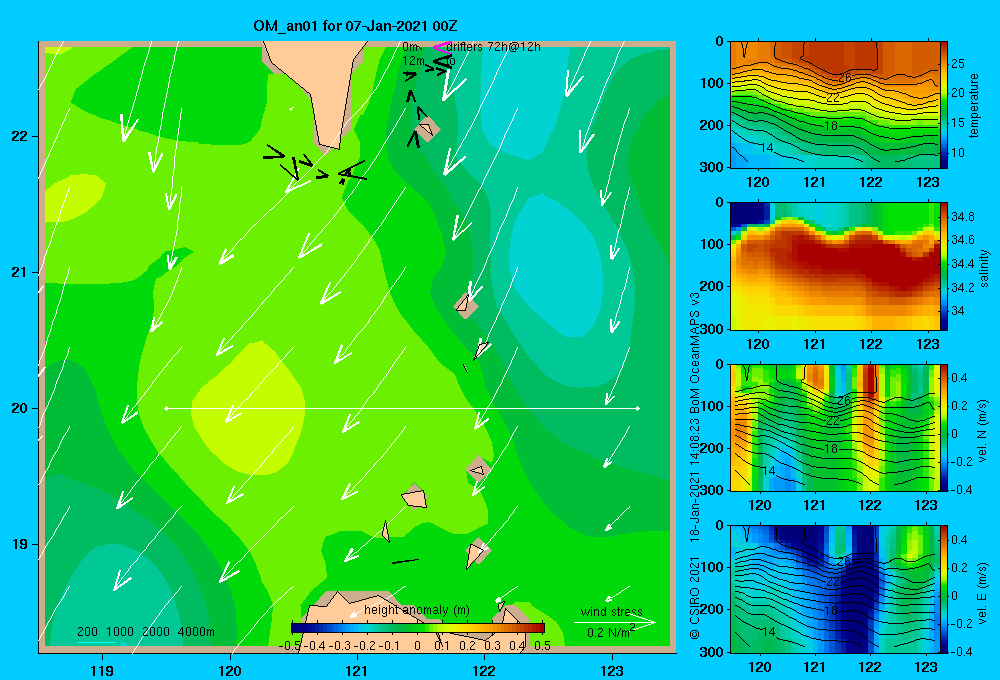
Task: Click the title 'OM_an01 for 07-Jan-2021 00Z'
Action: coord(355,26)
